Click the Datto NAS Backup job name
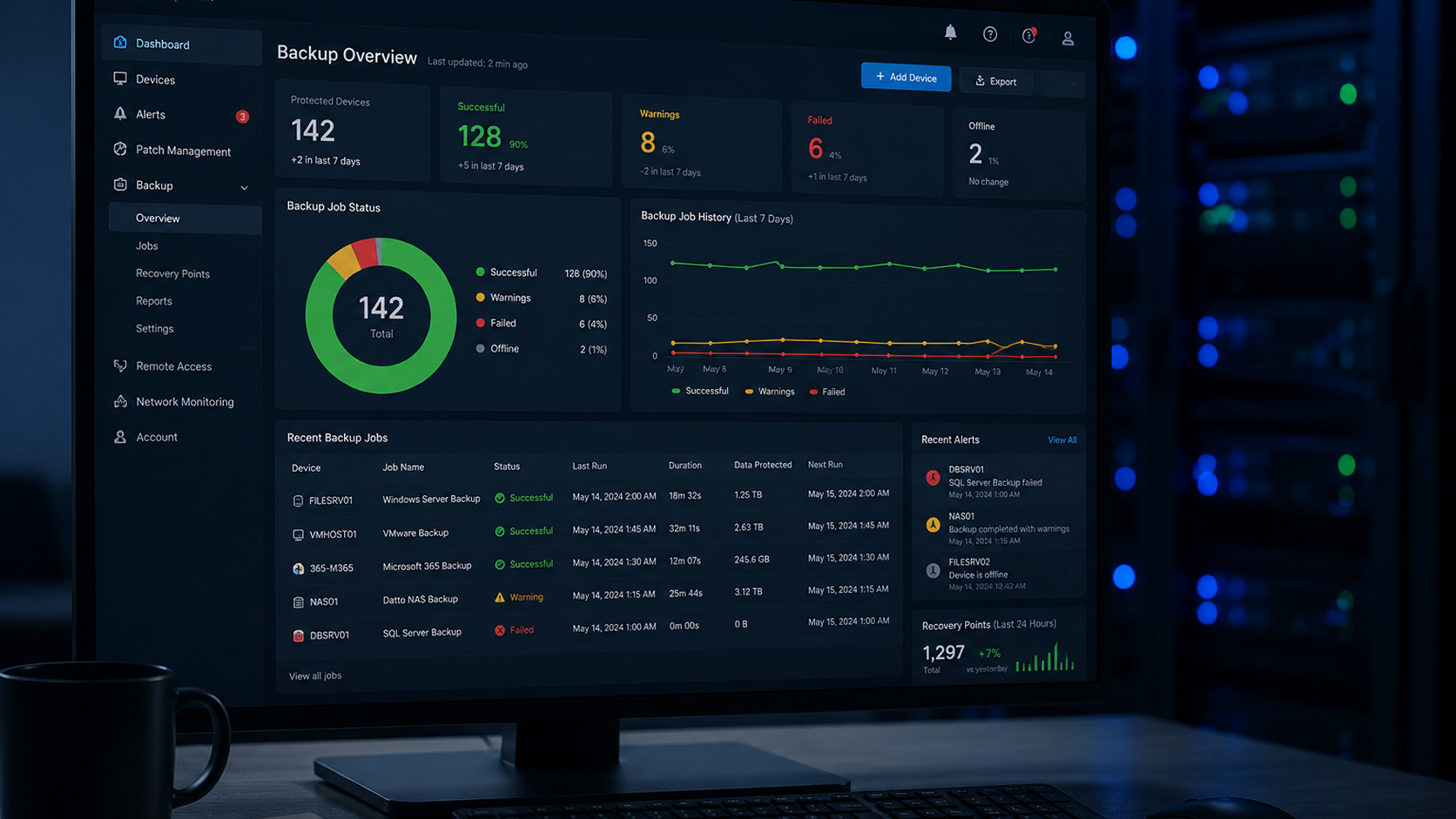Screen dimensions: 1456x819 coord(420,599)
